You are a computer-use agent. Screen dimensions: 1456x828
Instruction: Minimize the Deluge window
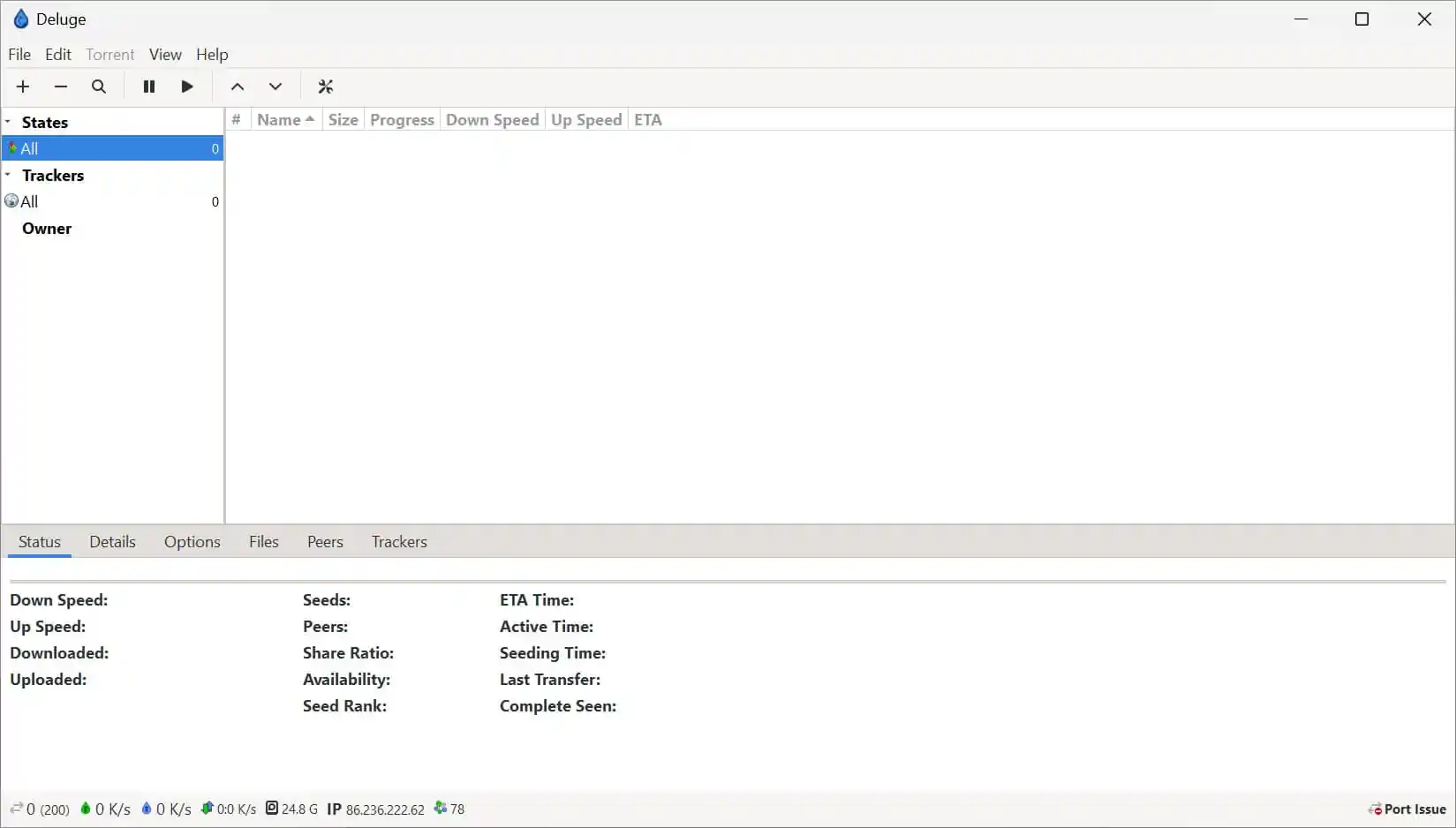1301,19
